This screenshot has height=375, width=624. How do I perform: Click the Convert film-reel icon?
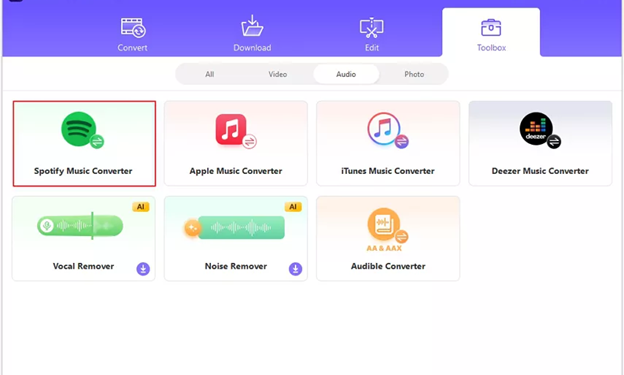point(133,27)
